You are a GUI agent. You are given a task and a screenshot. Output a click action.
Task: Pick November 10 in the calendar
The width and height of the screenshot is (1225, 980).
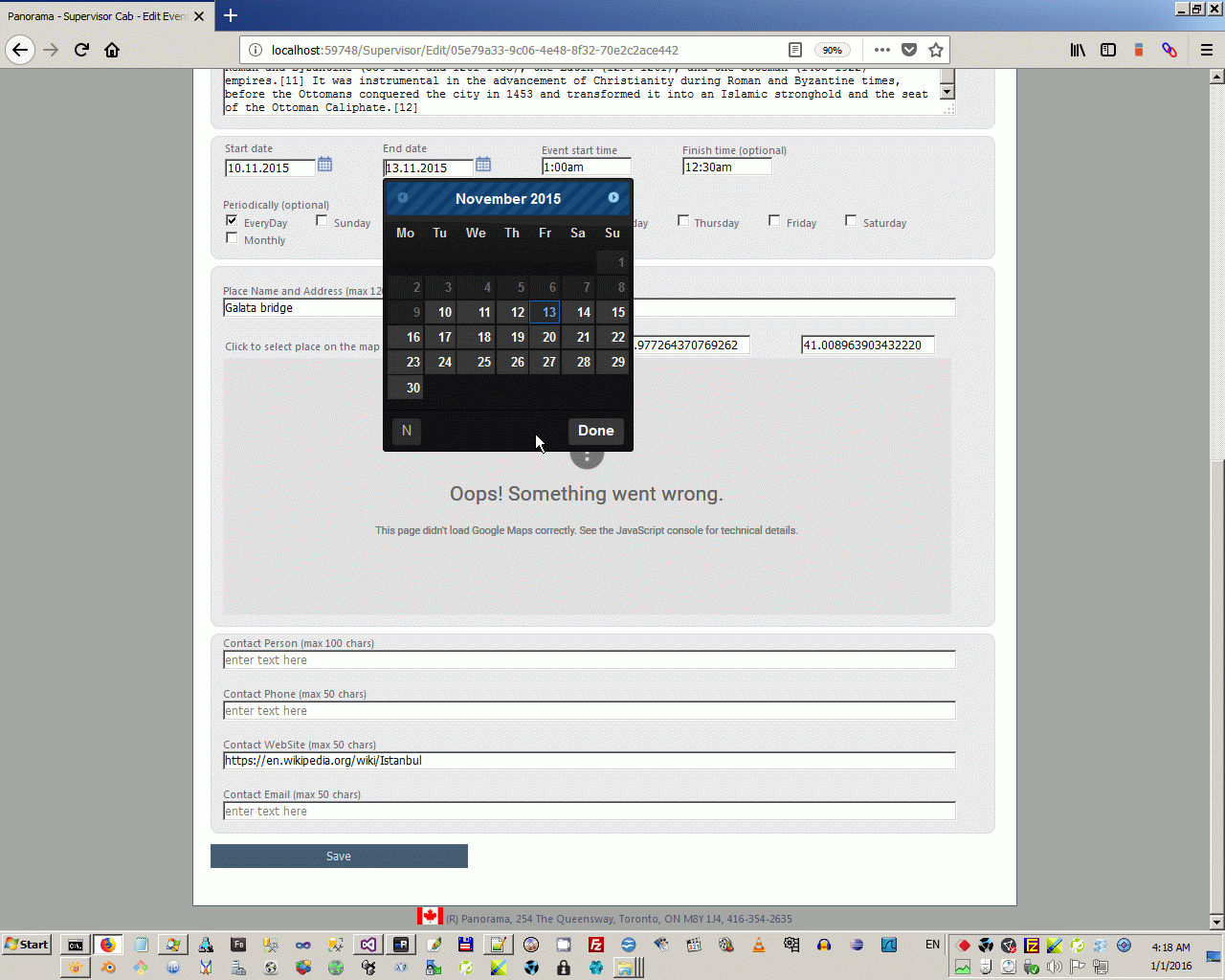tap(440, 312)
